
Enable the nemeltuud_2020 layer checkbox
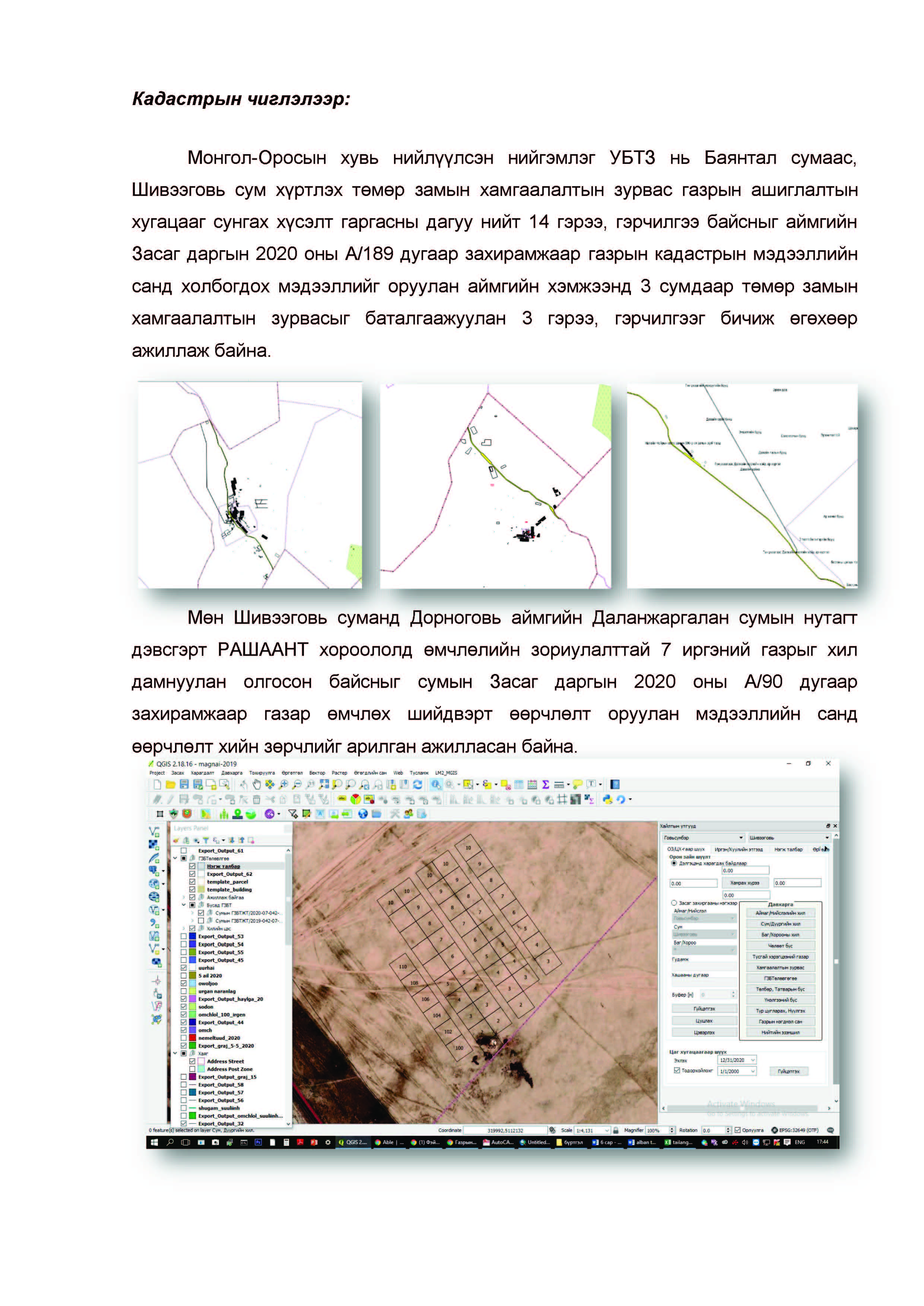[184, 1038]
